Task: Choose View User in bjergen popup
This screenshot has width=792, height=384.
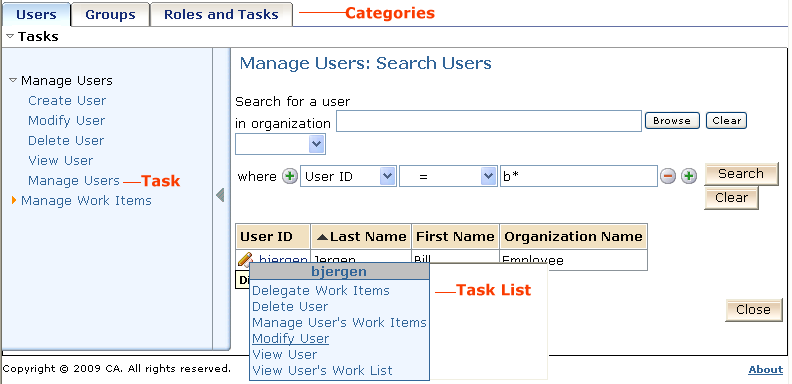Action: click(x=284, y=354)
